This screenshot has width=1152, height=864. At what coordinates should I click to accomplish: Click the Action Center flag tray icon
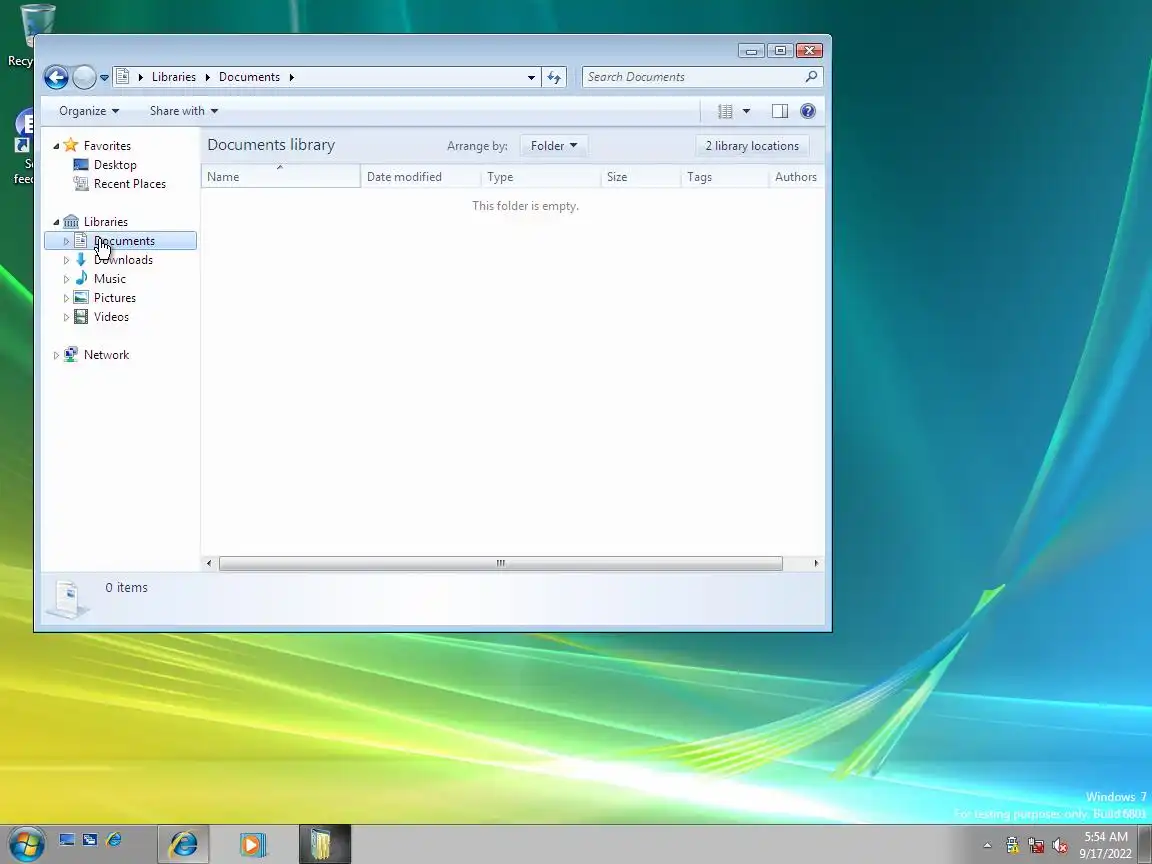click(1012, 846)
